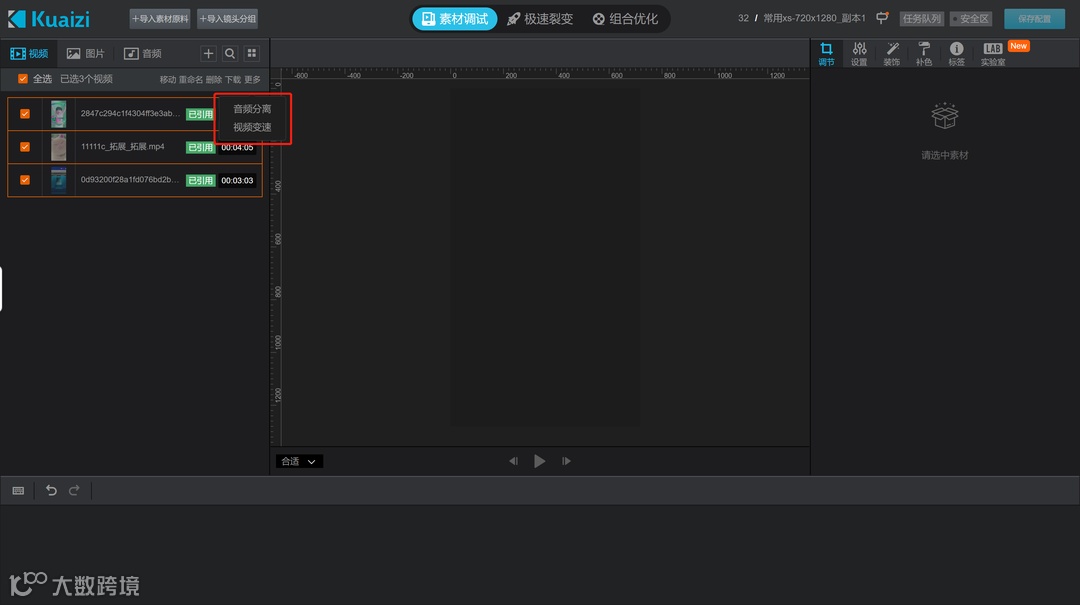Play the preview video
The image size is (1080, 605).
pos(539,461)
